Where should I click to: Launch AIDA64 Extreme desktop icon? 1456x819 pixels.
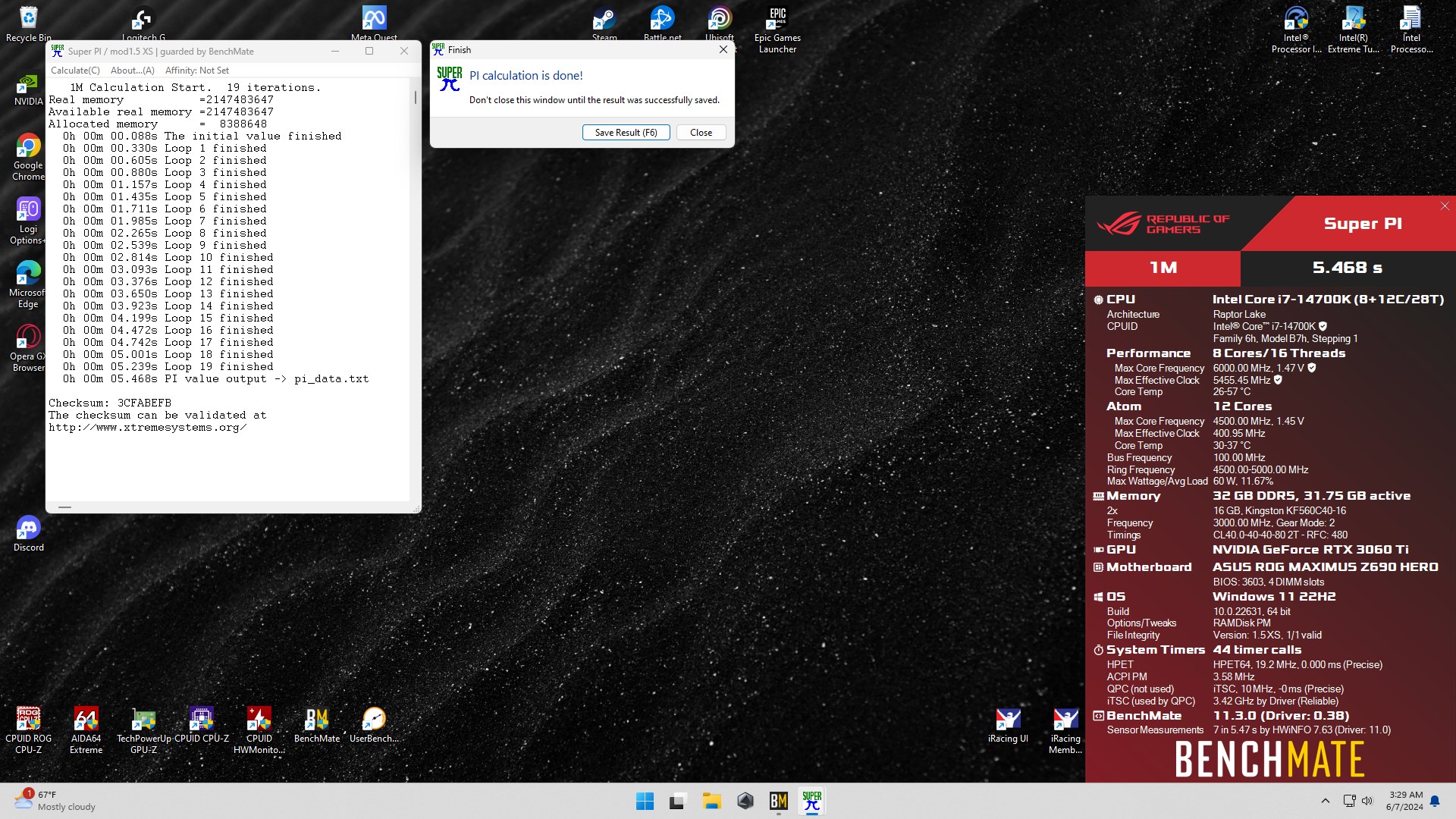tap(86, 730)
